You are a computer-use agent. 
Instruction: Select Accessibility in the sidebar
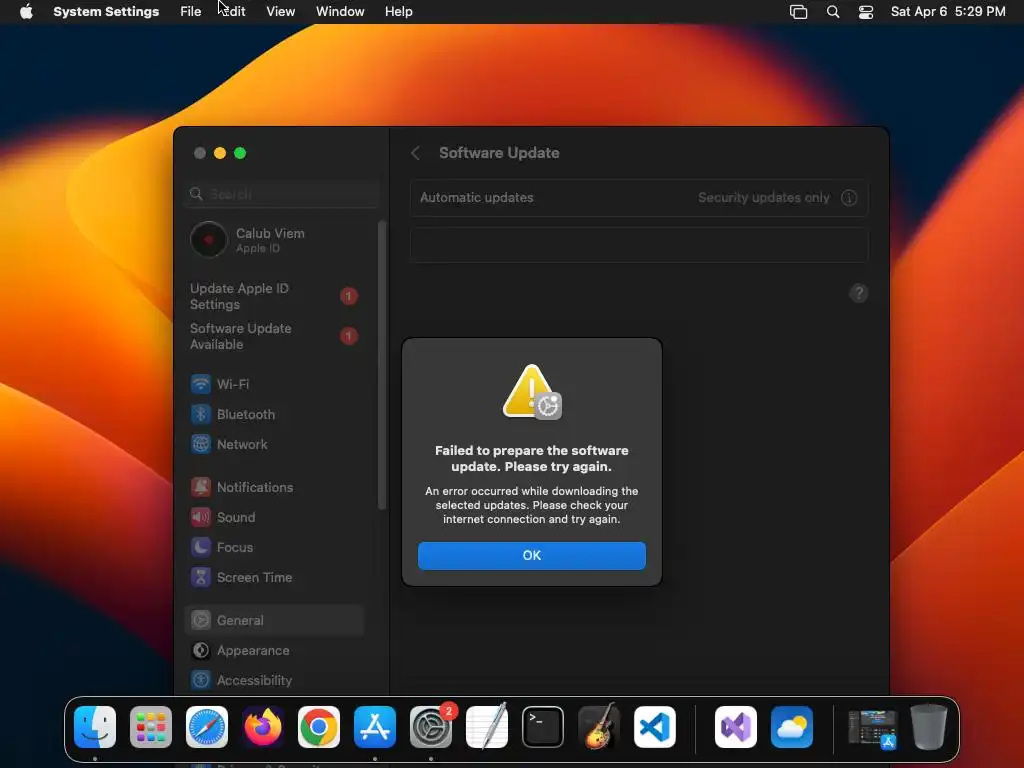[274, 680]
